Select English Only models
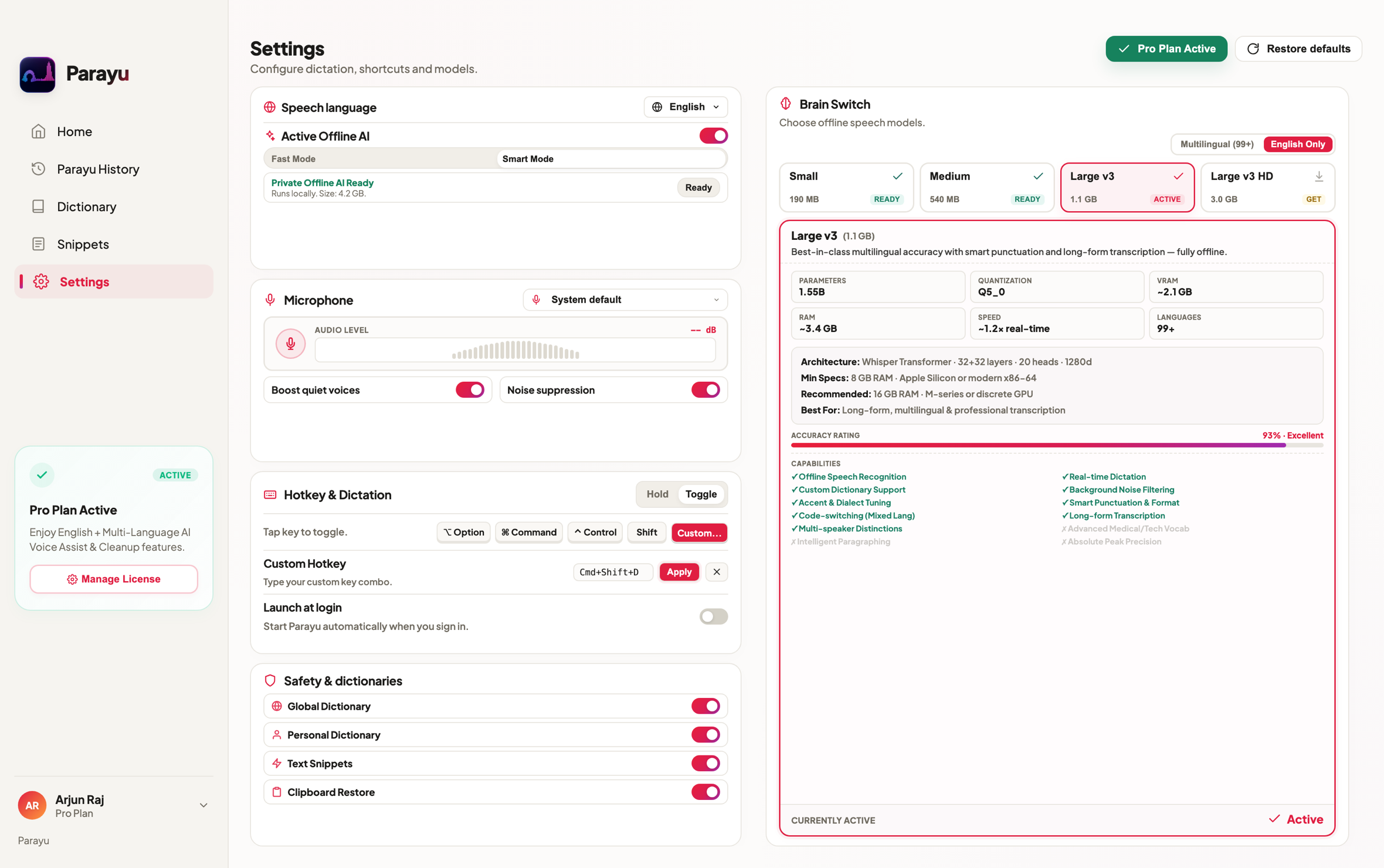Screen dimensions: 1384x868 coord(1298,144)
